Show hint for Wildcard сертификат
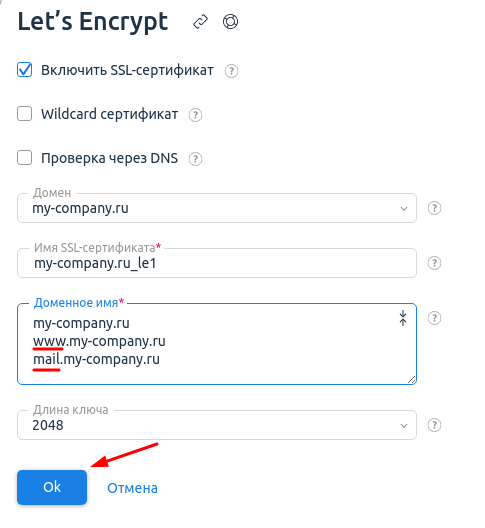This screenshot has height=528, width=485. click(x=195, y=115)
